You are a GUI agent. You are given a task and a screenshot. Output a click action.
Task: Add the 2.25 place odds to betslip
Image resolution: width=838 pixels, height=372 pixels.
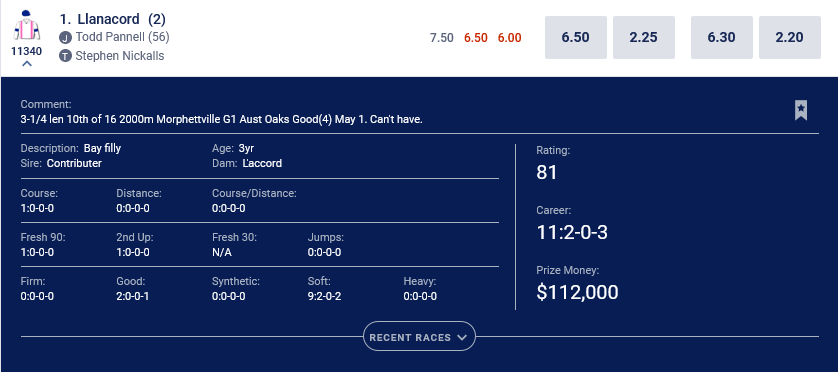(x=643, y=37)
